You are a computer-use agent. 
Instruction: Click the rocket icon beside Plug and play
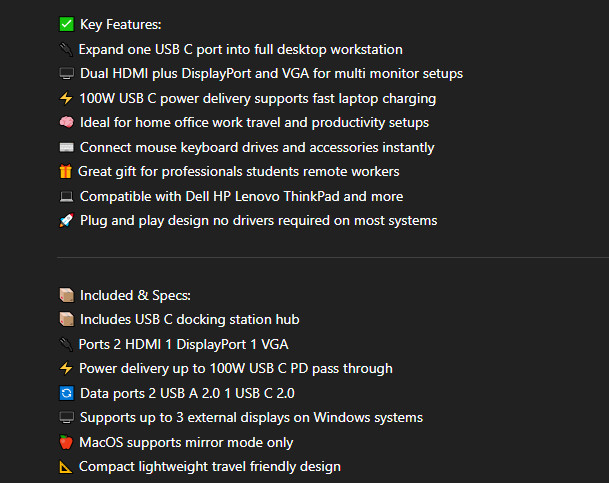(x=66, y=221)
